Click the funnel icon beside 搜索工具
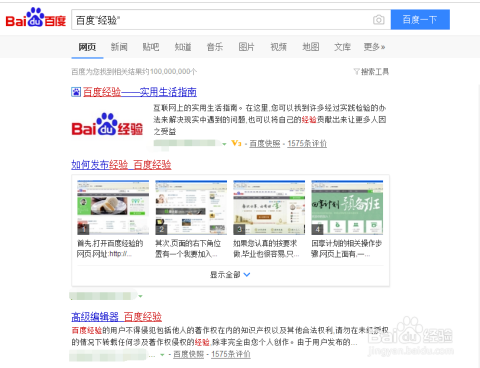 [357, 72]
